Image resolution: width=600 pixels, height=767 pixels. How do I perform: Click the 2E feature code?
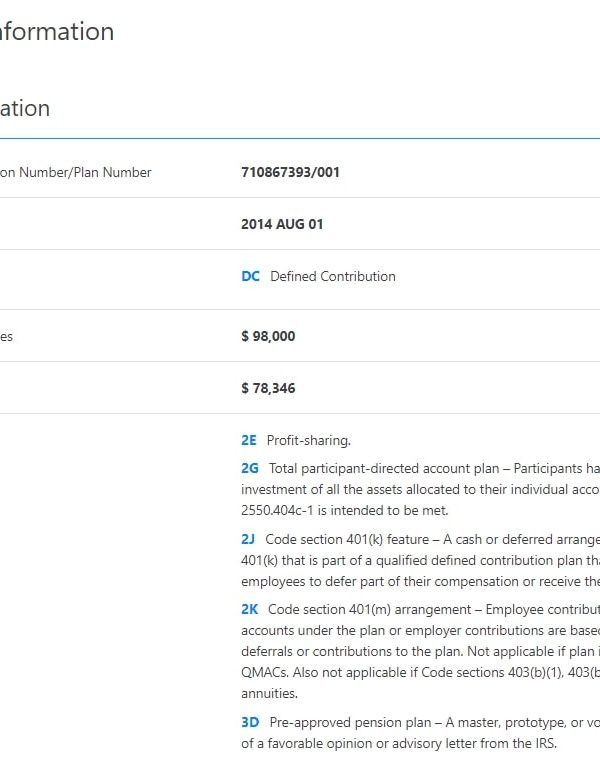249,440
